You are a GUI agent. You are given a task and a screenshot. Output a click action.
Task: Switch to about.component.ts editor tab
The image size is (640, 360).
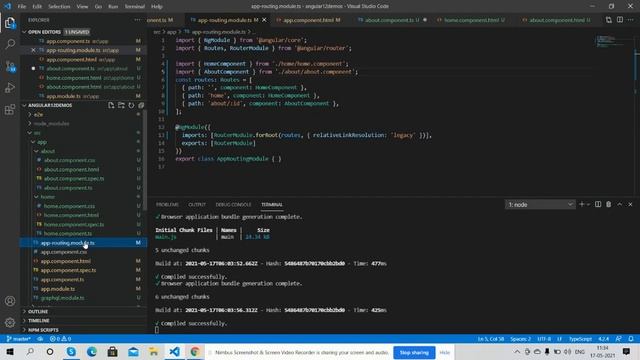click(x=391, y=20)
